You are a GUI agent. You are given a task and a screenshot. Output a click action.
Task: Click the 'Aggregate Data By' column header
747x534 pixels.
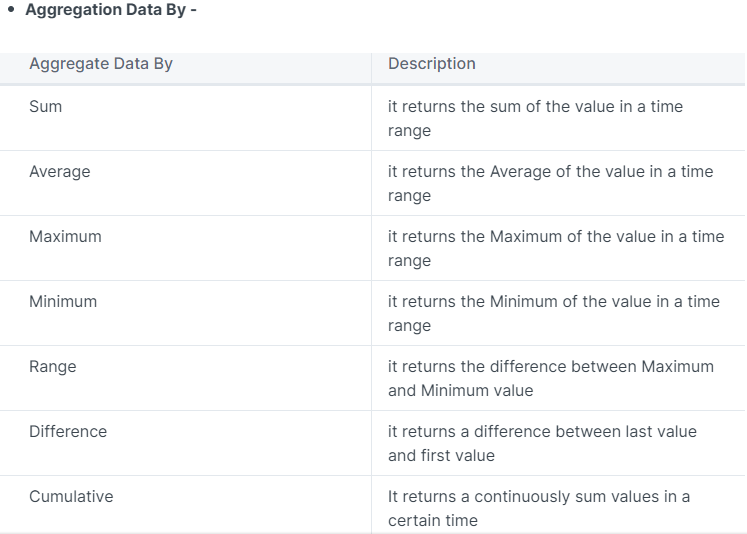pyautogui.click(x=101, y=64)
